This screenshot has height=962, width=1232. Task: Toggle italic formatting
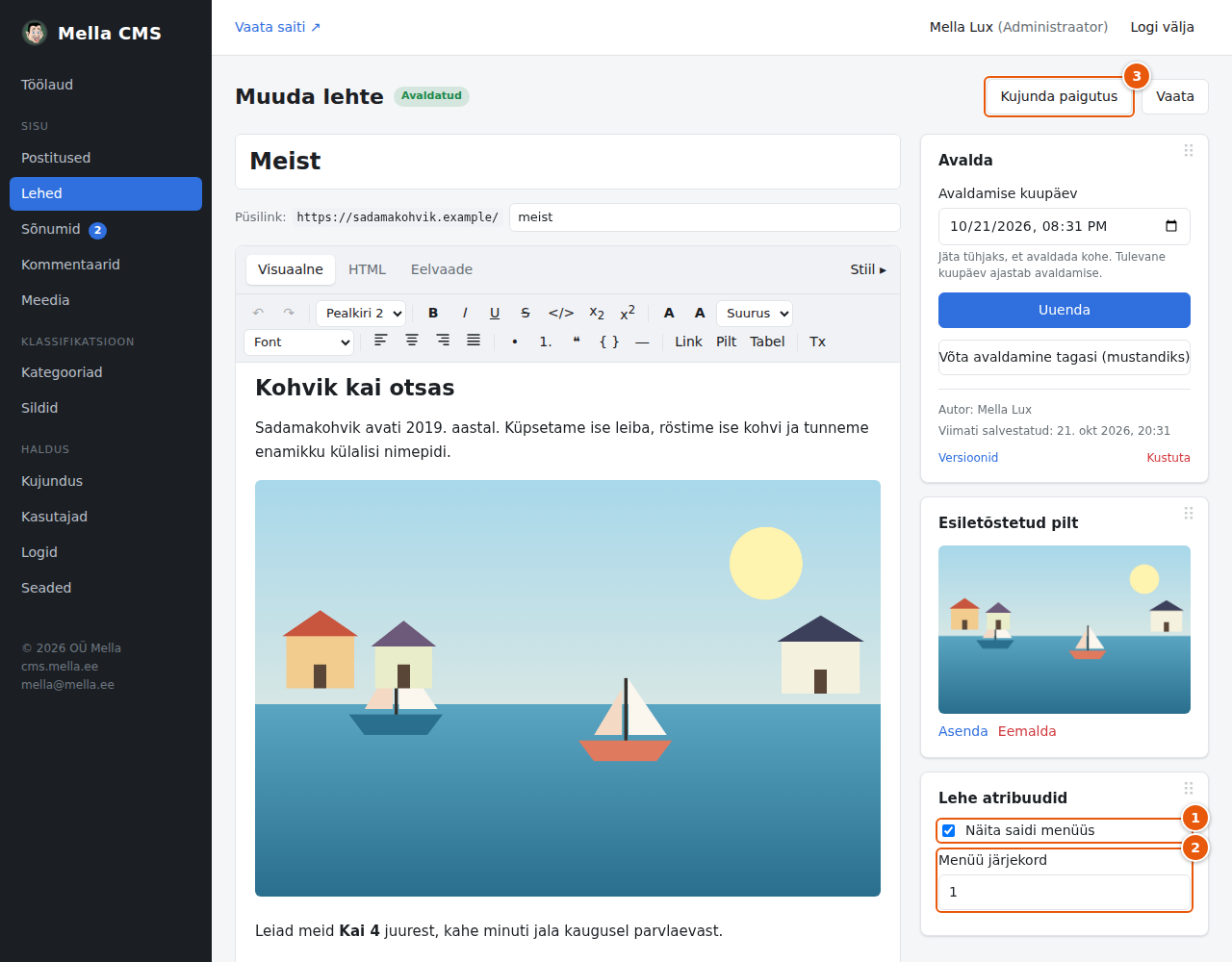coord(465,313)
